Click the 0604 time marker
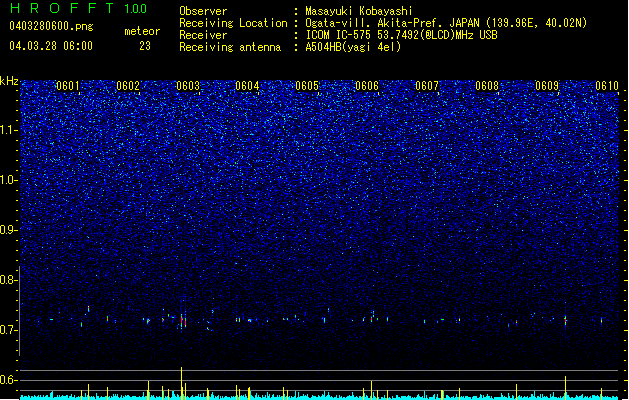Screen dimensions: 629x400 pyautogui.click(x=247, y=86)
